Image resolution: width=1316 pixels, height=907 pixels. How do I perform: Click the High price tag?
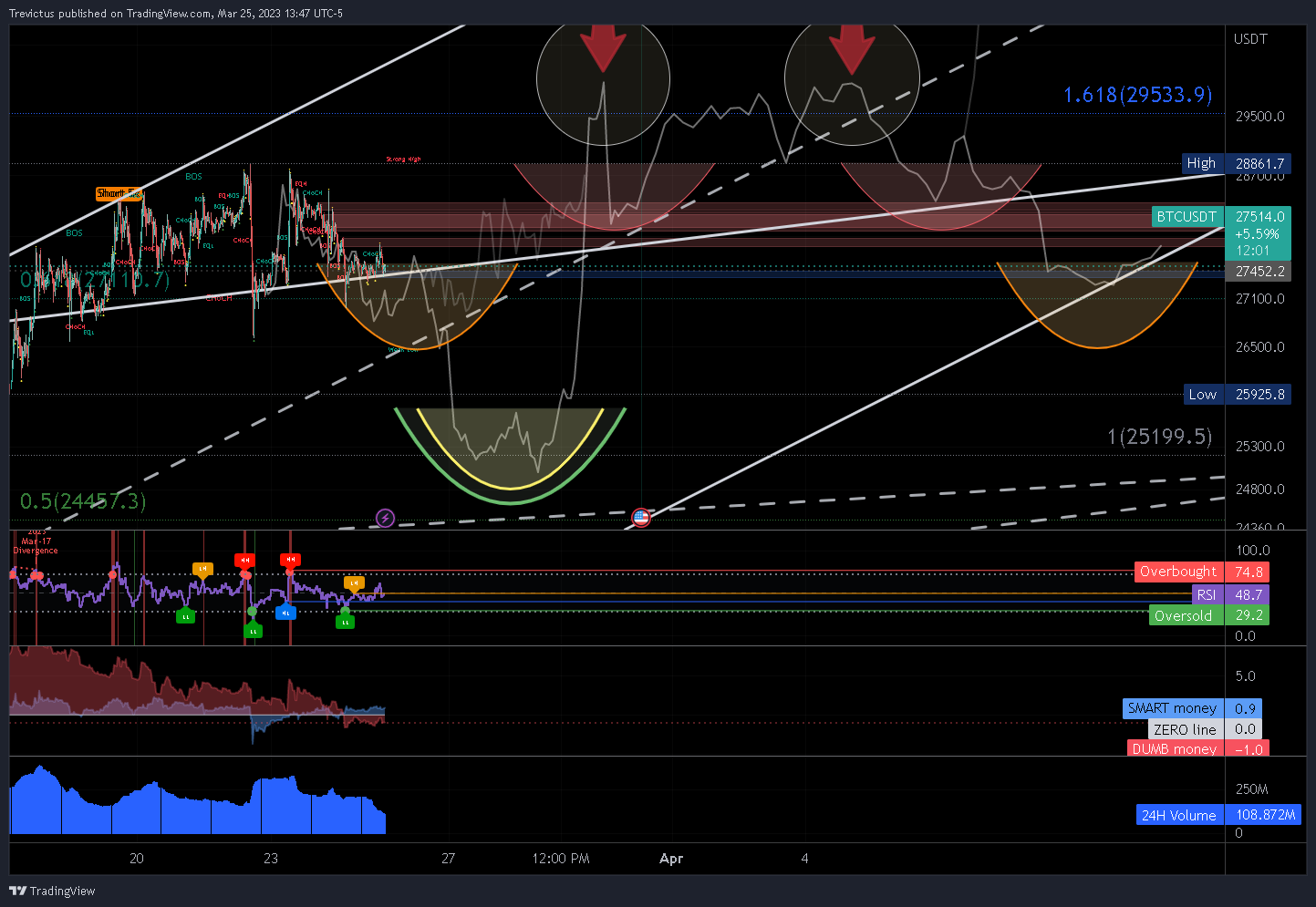click(1201, 163)
